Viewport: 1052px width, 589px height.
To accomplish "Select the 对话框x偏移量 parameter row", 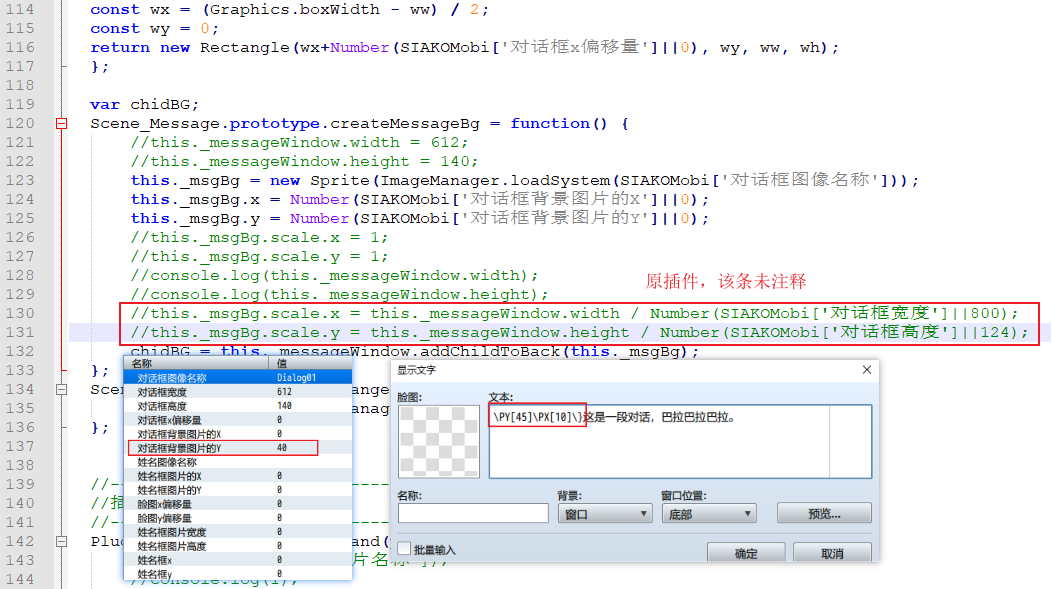I will [238, 420].
